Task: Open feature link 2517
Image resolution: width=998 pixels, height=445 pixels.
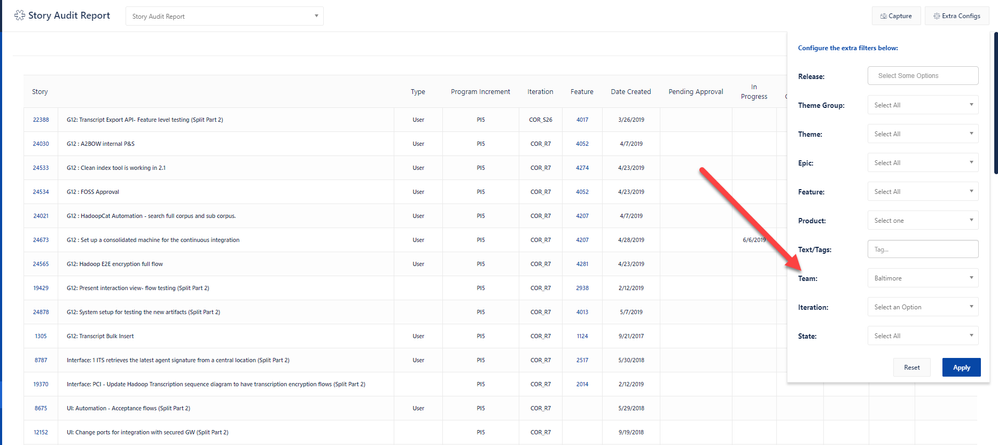Action: pyautogui.click(x=582, y=360)
